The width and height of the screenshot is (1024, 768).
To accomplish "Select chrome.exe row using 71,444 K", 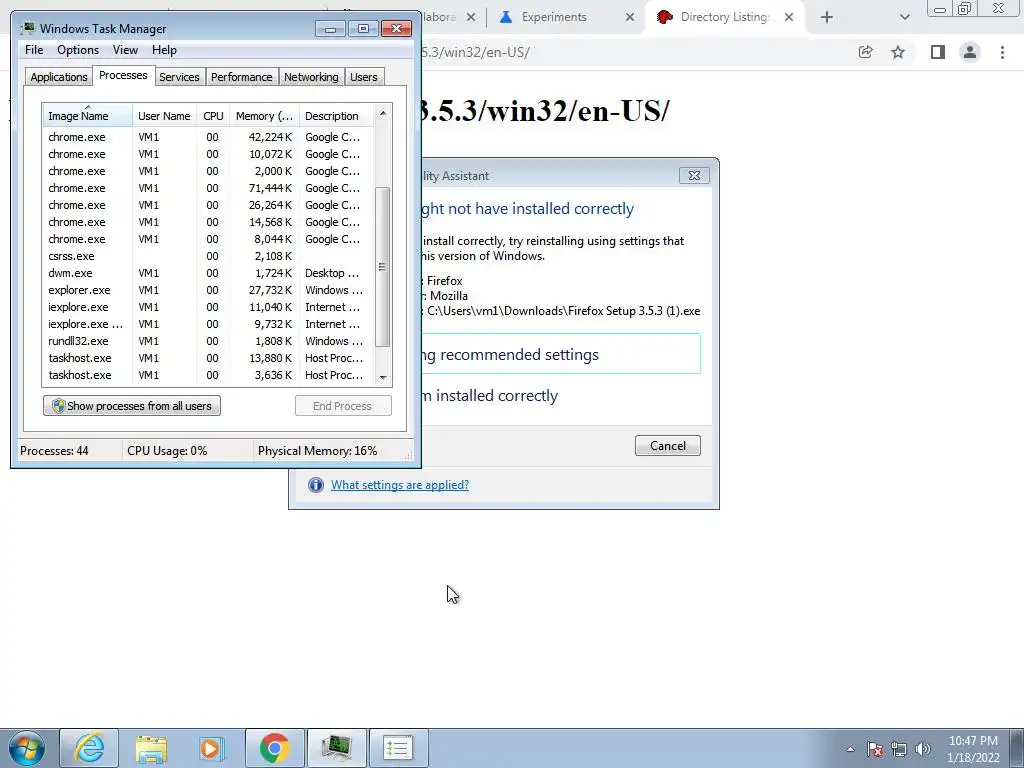I will (x=208, y=188).
